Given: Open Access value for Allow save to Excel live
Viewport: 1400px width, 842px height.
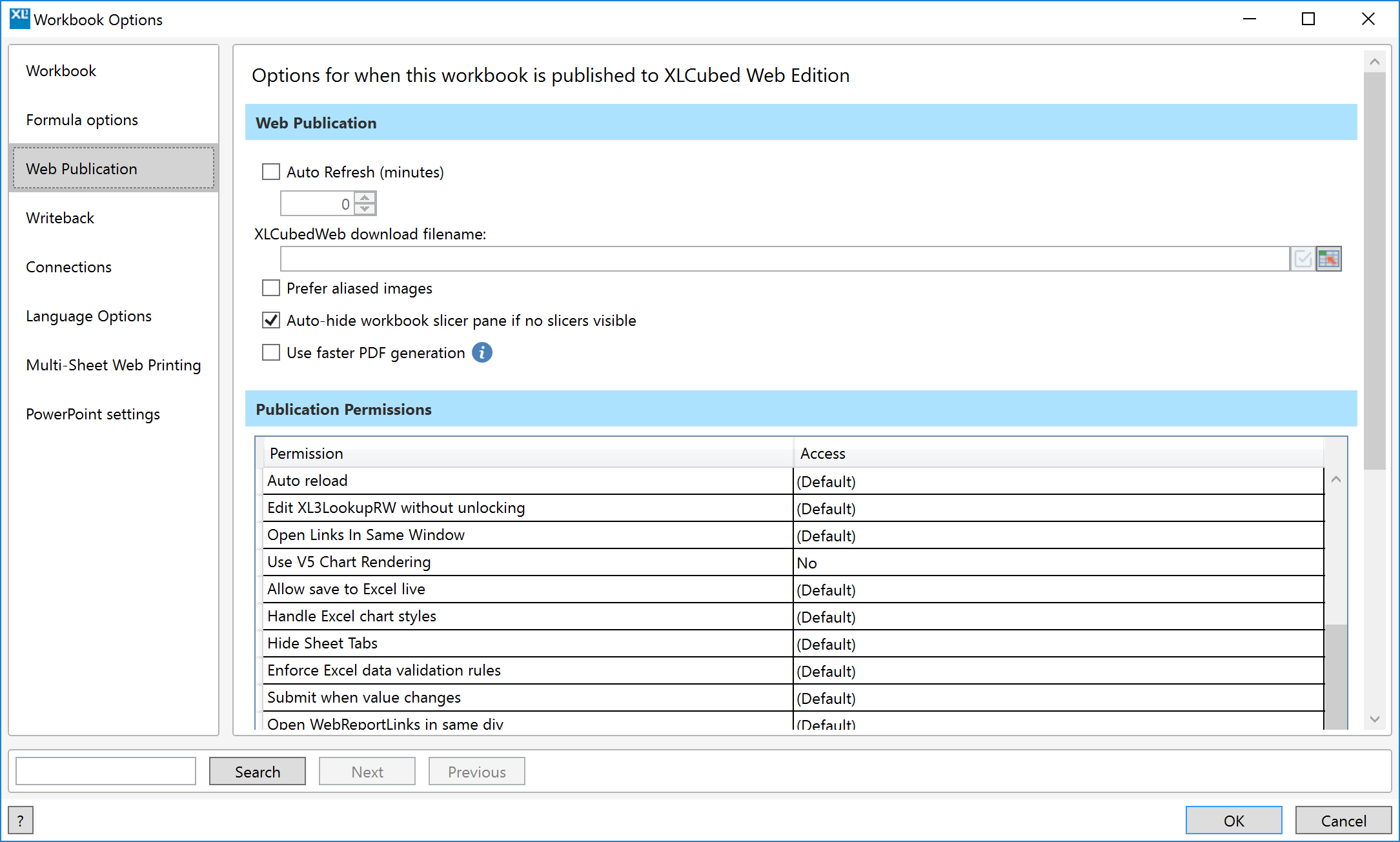Looking at the screenshot, I should [1059, 590].
